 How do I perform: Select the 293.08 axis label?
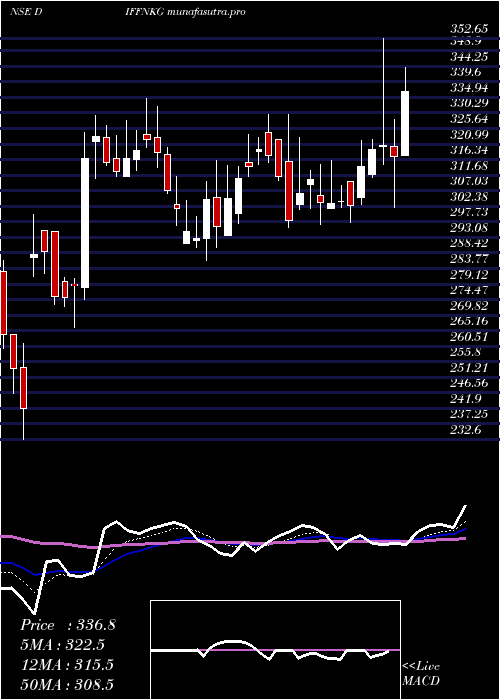point(469,228)
